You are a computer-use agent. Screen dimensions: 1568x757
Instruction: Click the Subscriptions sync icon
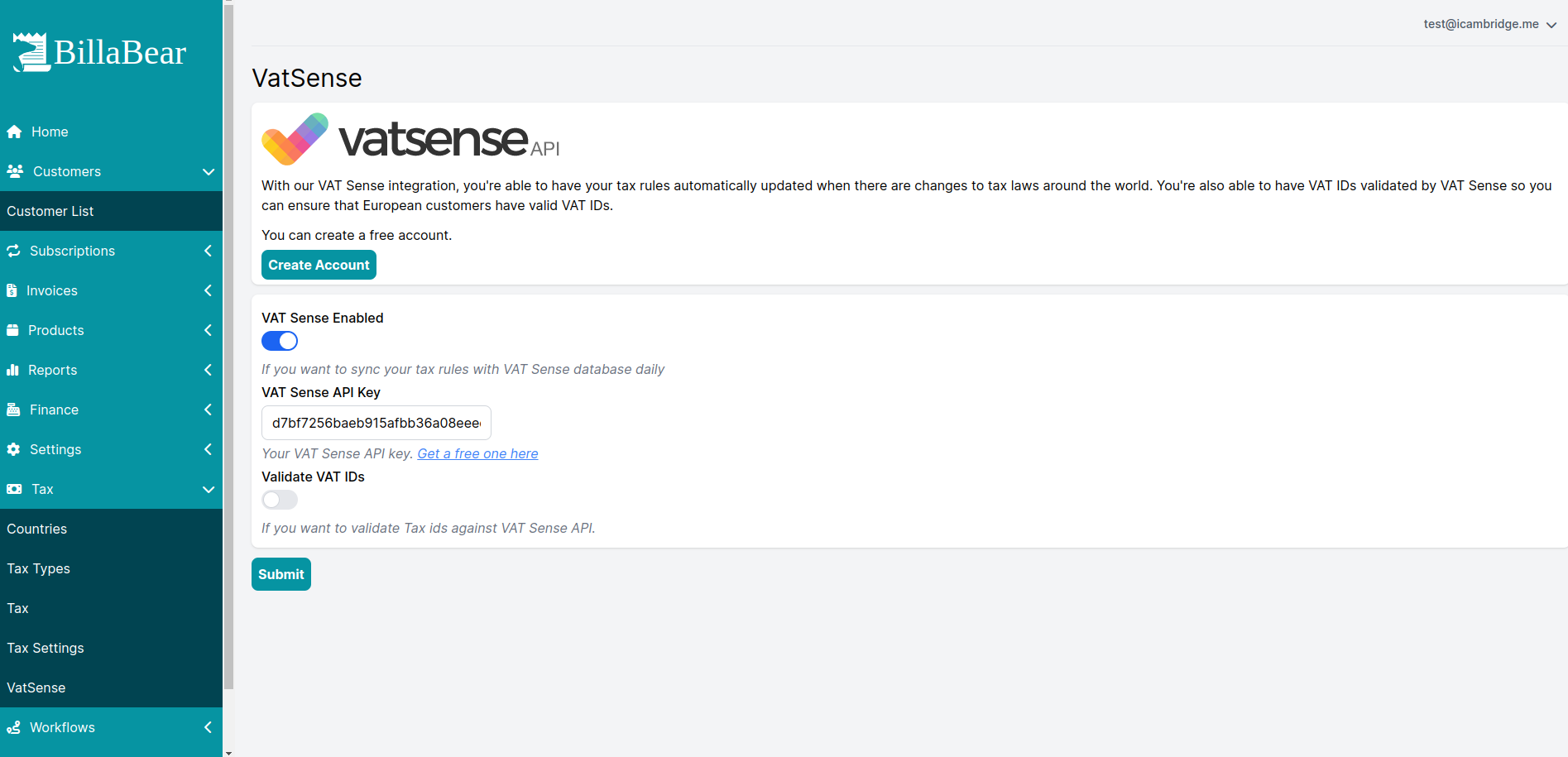click(x=13, y=251)
